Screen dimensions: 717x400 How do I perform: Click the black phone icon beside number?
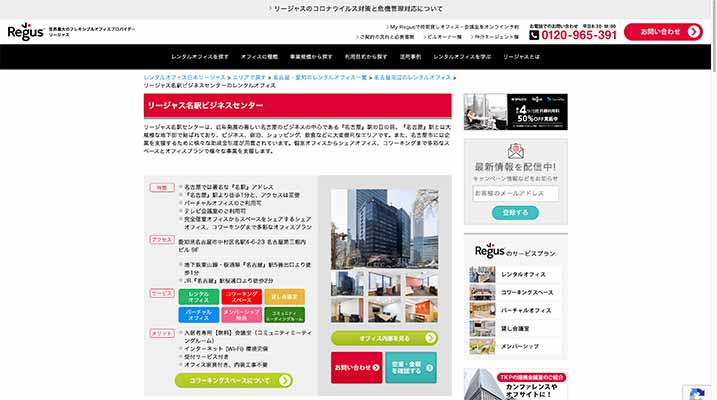tap(534, 35)
